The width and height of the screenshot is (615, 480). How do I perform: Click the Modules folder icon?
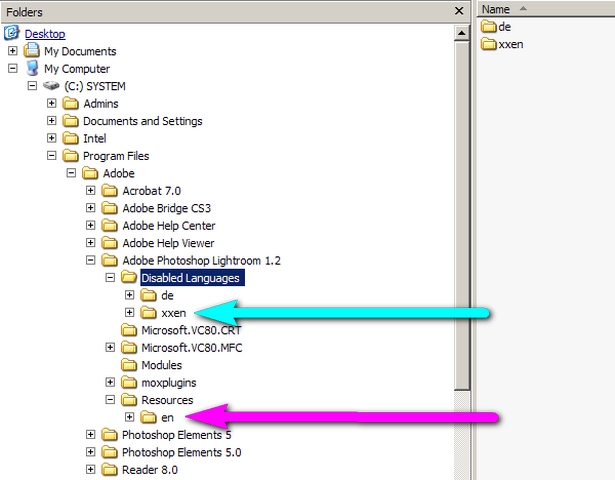click(129, 365)
